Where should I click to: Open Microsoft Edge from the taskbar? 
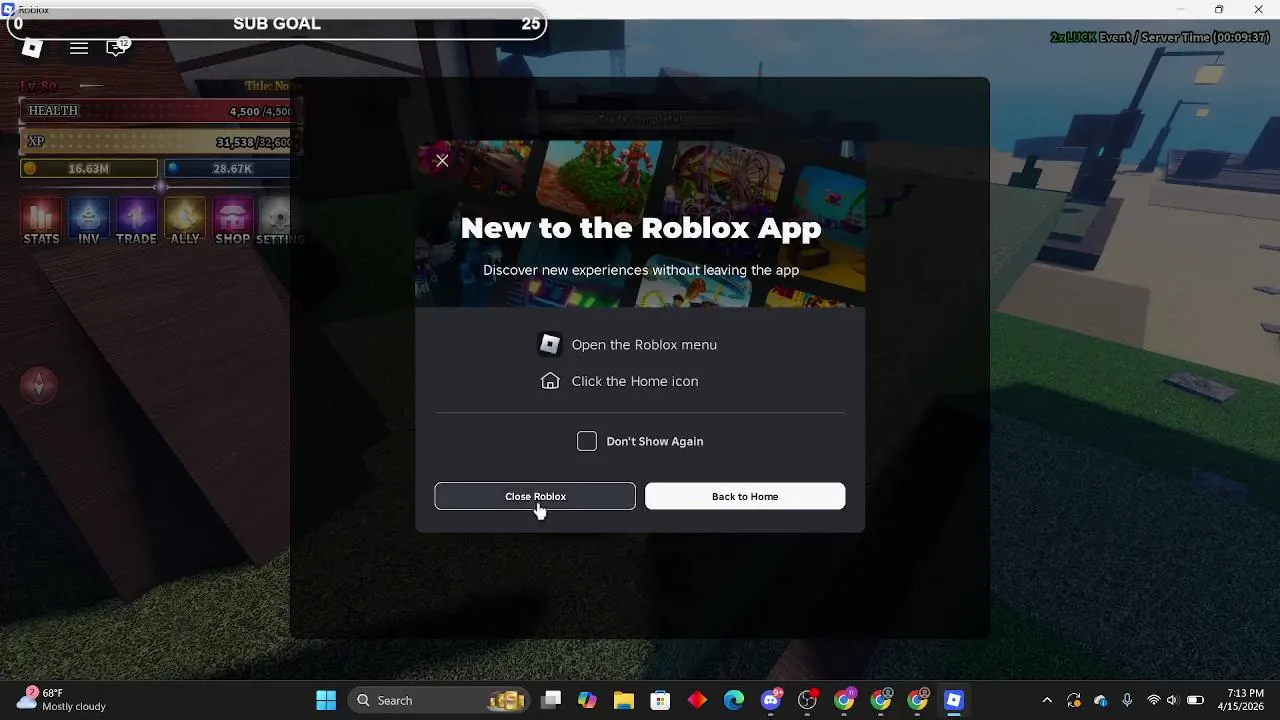(734, 700)
